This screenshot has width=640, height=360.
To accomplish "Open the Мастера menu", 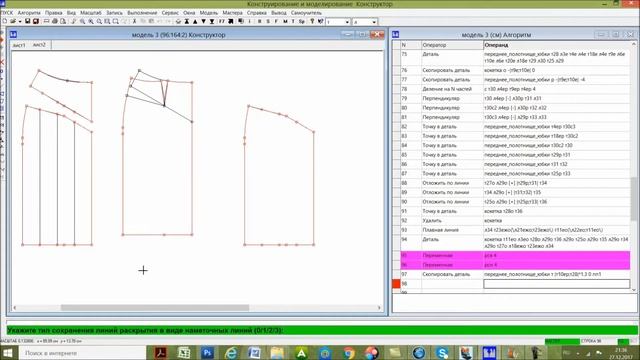I will 232,13.
